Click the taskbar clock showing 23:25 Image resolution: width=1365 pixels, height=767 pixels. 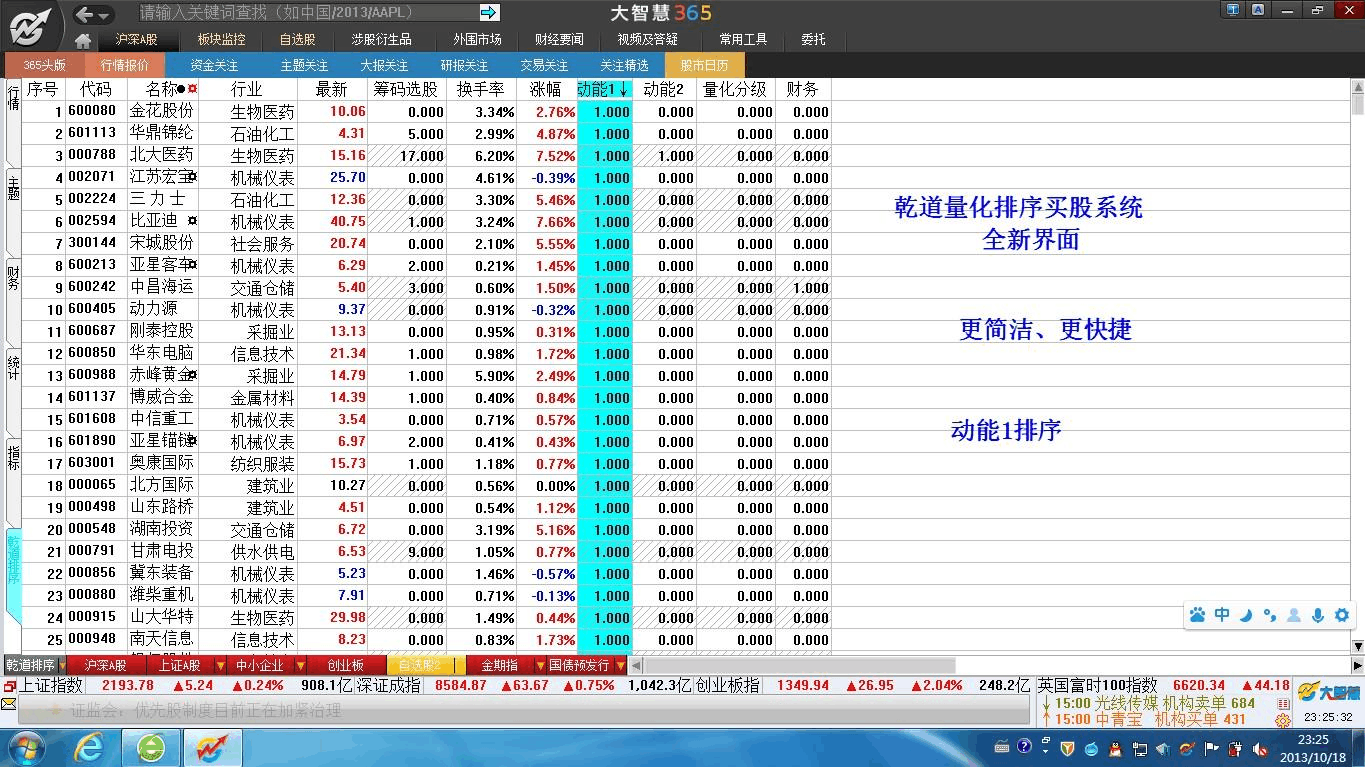click(x=1314, y=748)
